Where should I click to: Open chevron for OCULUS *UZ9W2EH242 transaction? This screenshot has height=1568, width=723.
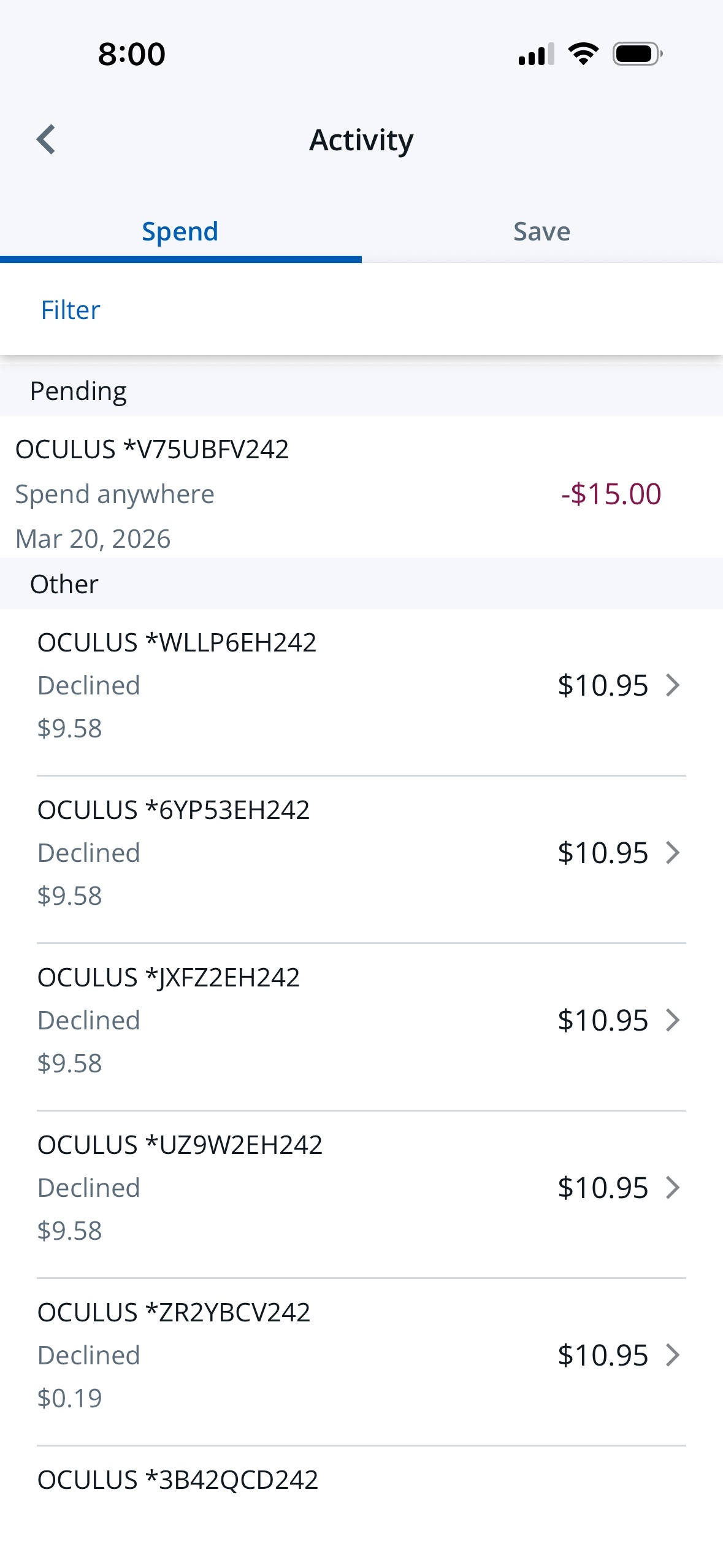(673, 1188)
